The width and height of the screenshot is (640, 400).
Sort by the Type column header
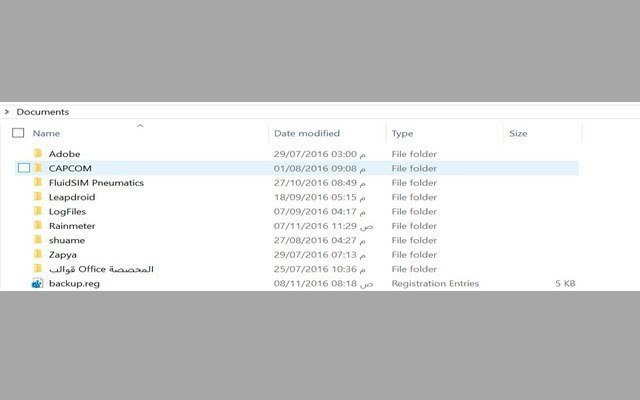click(x=402, y=133)
